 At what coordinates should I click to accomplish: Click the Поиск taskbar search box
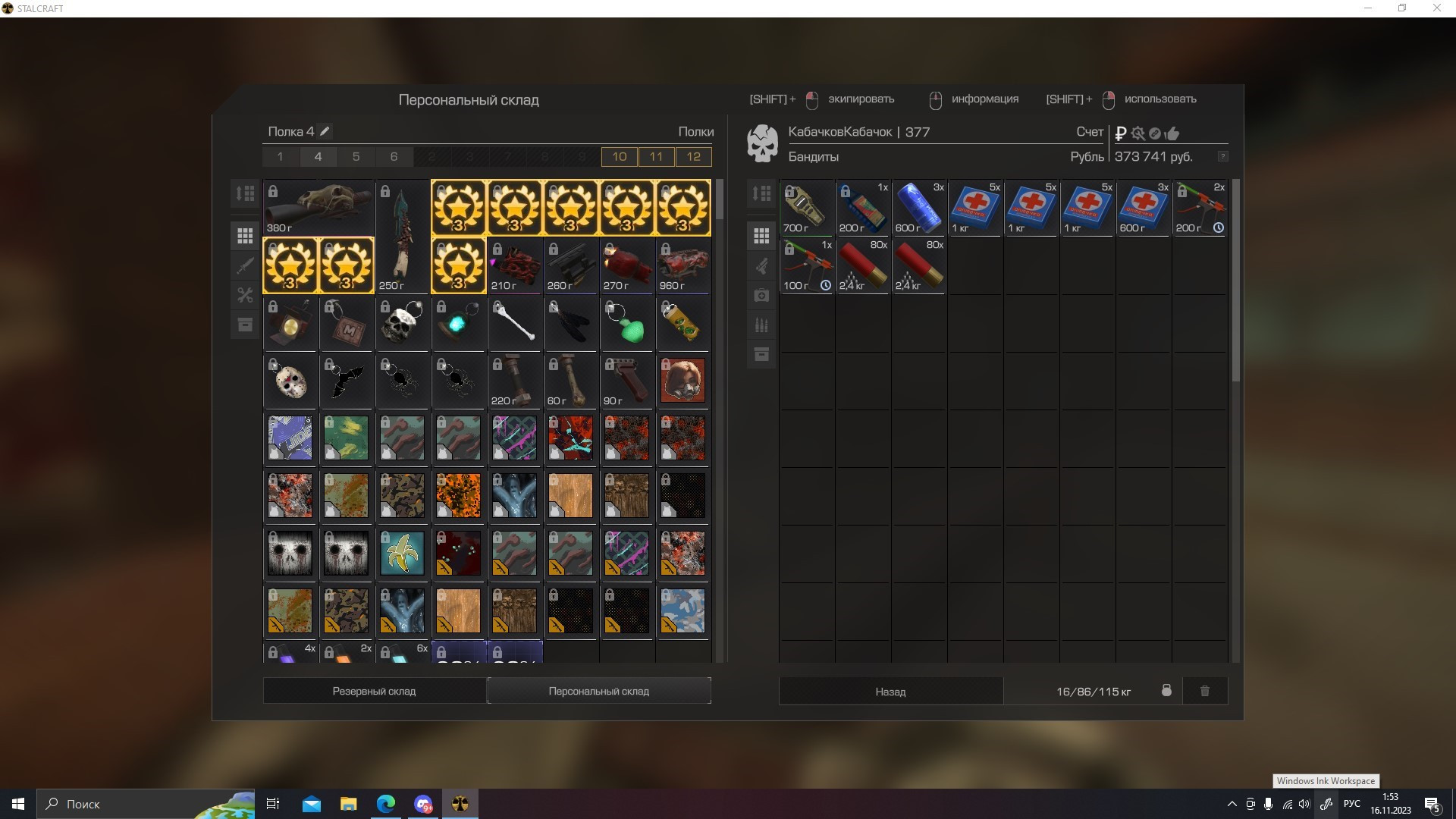click(x=146, y=804)
